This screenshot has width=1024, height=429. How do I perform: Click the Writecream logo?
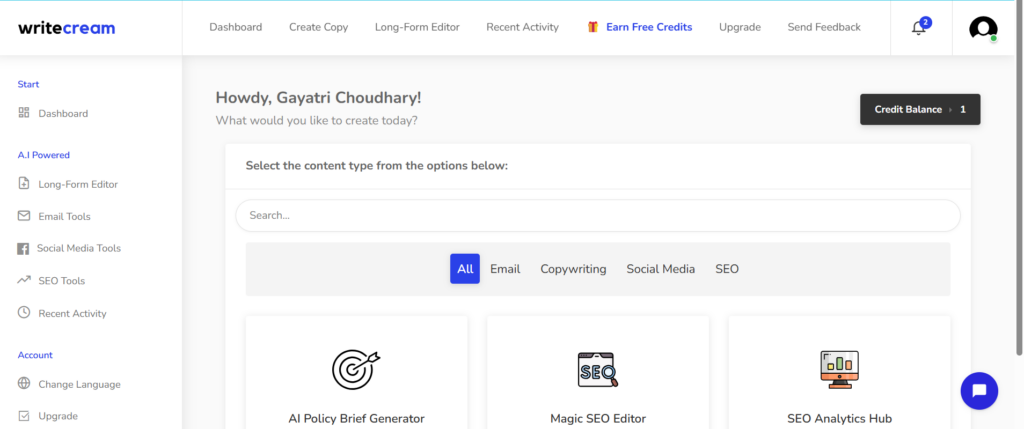point(67,27)
